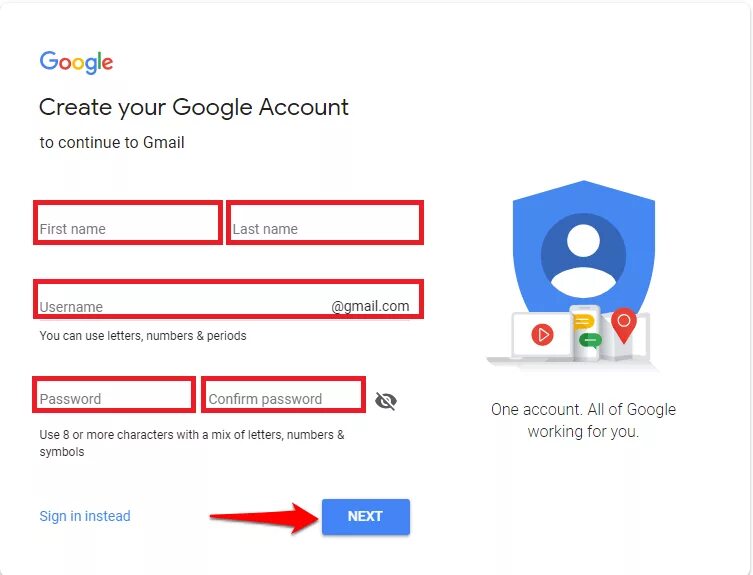Click the red map pin icon

click(624, 324)
